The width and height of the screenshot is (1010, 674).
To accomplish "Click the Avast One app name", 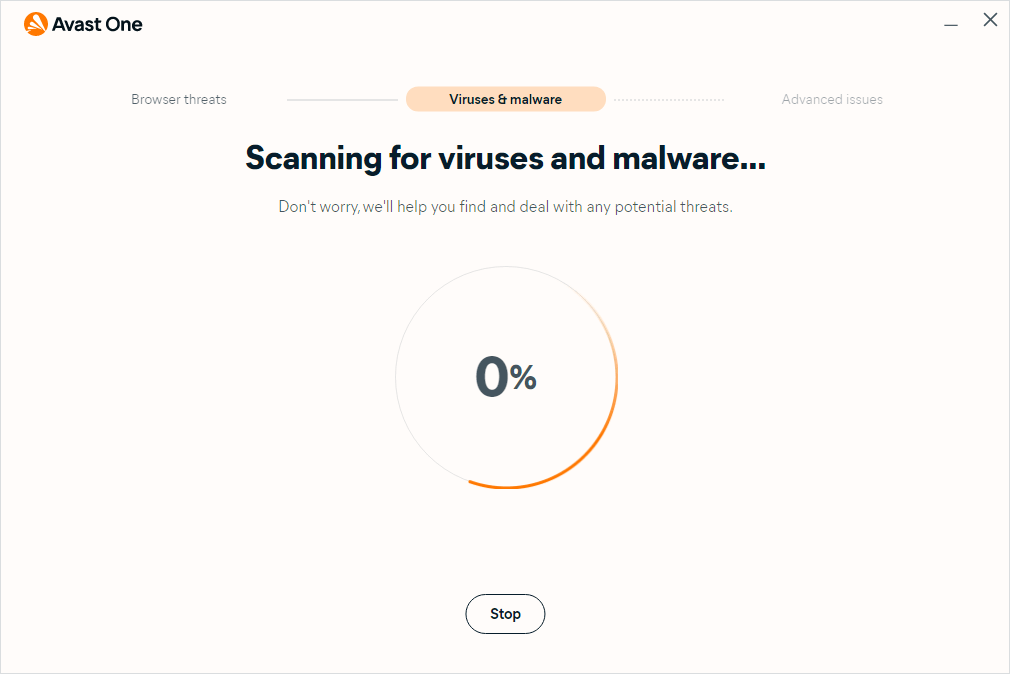I will click(98, 24).
